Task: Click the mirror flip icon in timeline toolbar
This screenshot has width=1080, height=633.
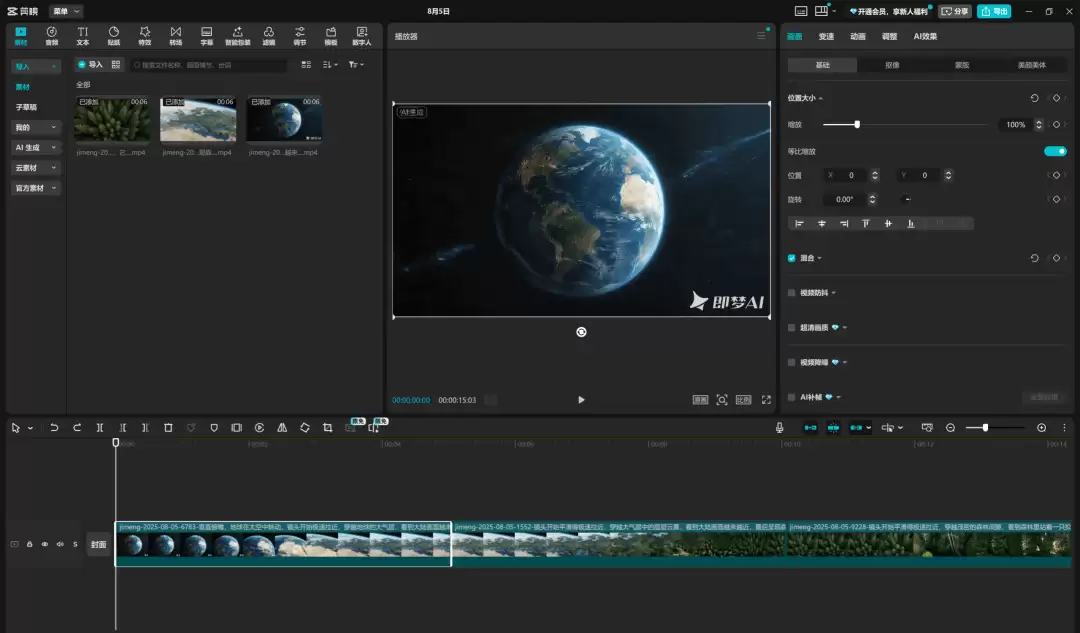Action: click(282, 428)
